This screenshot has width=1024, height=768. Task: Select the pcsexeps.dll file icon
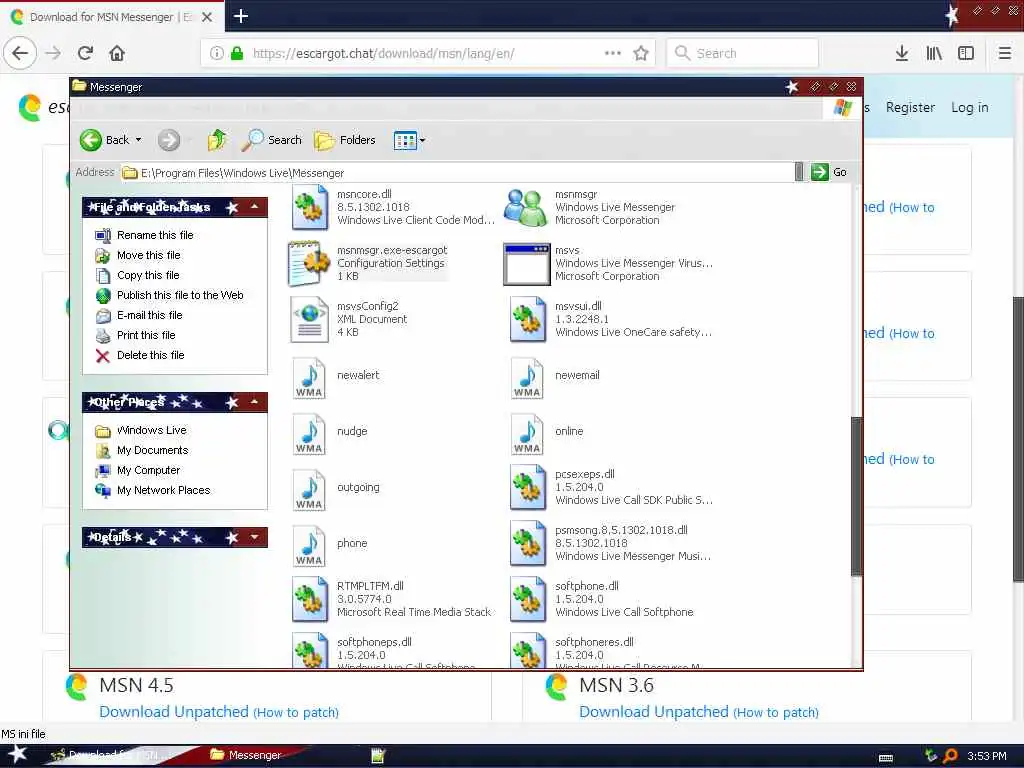point(528,487)
